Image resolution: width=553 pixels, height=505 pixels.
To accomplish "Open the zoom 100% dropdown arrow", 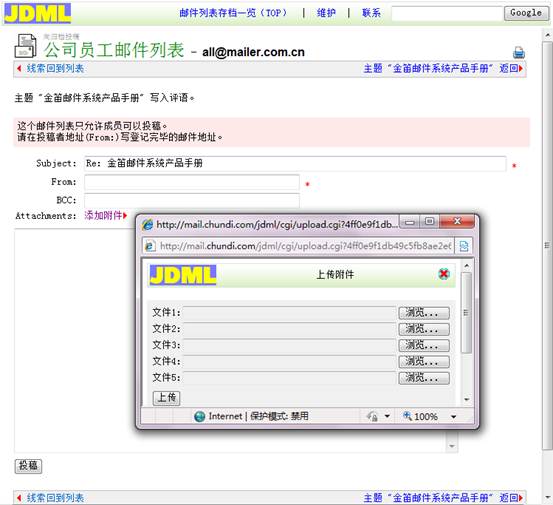I will pyautogui.click(x=453, y=417).
